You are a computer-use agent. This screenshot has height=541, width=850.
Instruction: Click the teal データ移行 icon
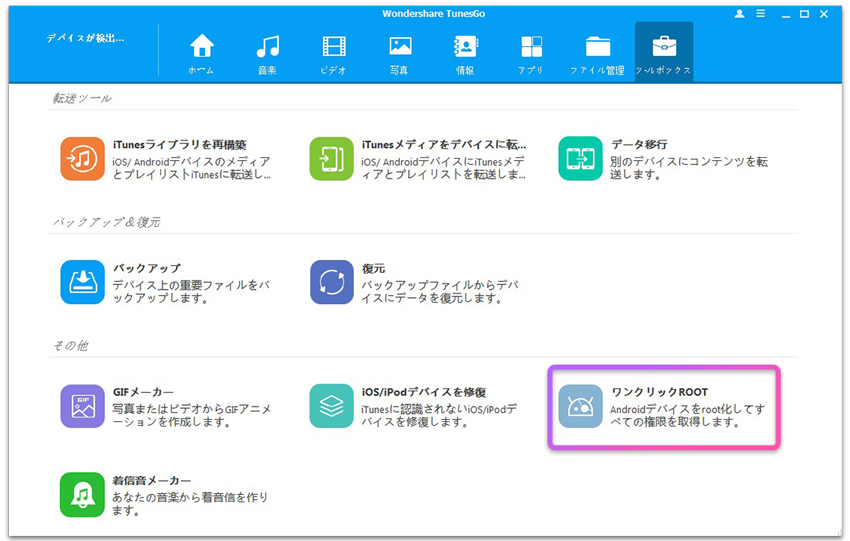(x=581, y=159)
